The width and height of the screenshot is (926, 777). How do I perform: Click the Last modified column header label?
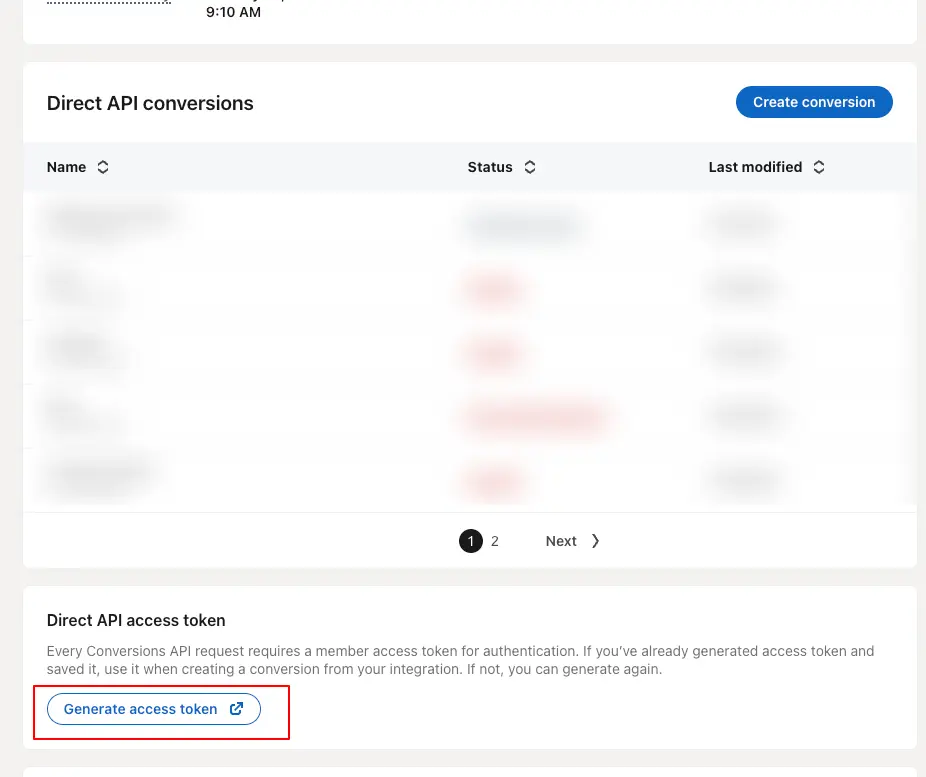[x=755, y=167]
